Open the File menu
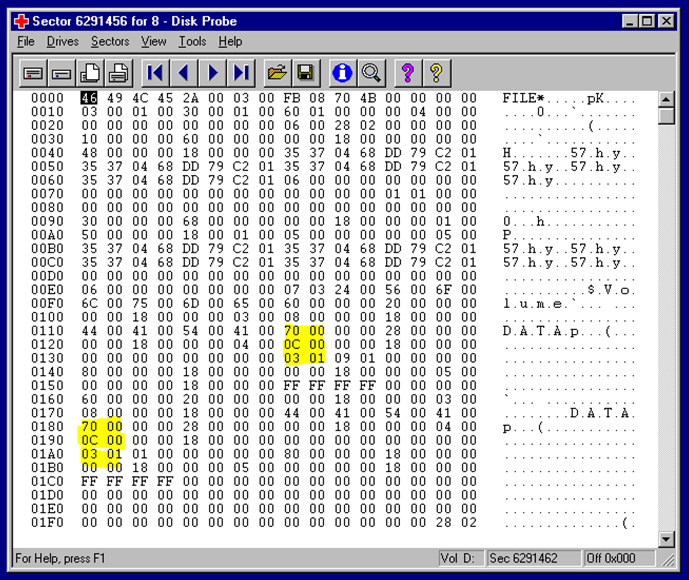The height and width of the screenshot is (580, 689). (x=25, y=41)
